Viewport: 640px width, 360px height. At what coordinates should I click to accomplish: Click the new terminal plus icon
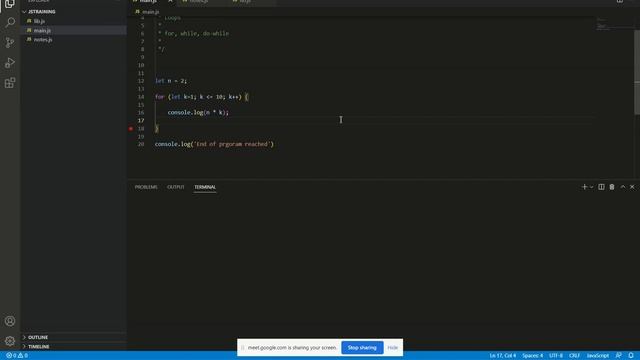click(x=584, y=187)
